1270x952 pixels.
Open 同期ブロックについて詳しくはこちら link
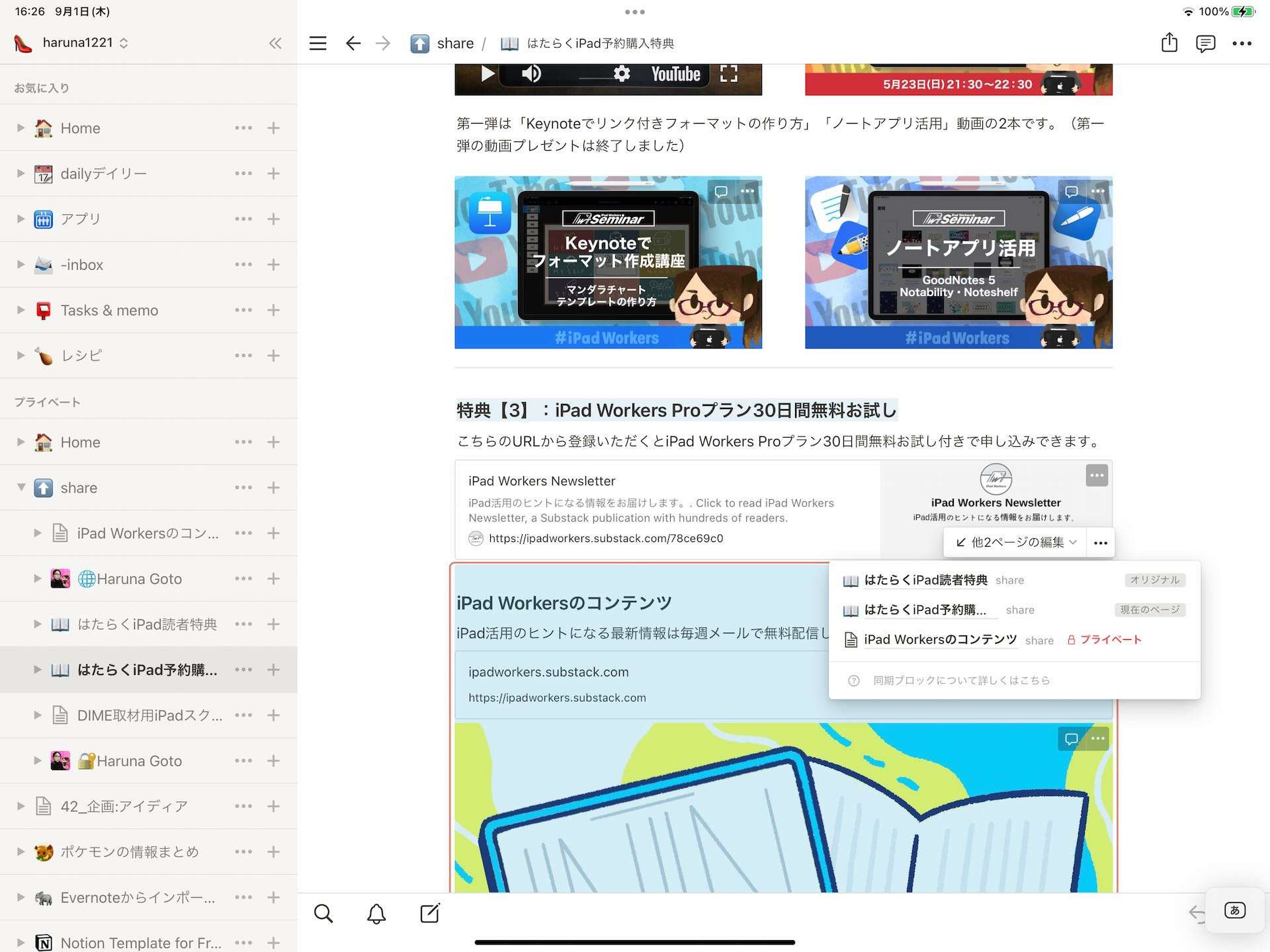(x=961, y=680)
